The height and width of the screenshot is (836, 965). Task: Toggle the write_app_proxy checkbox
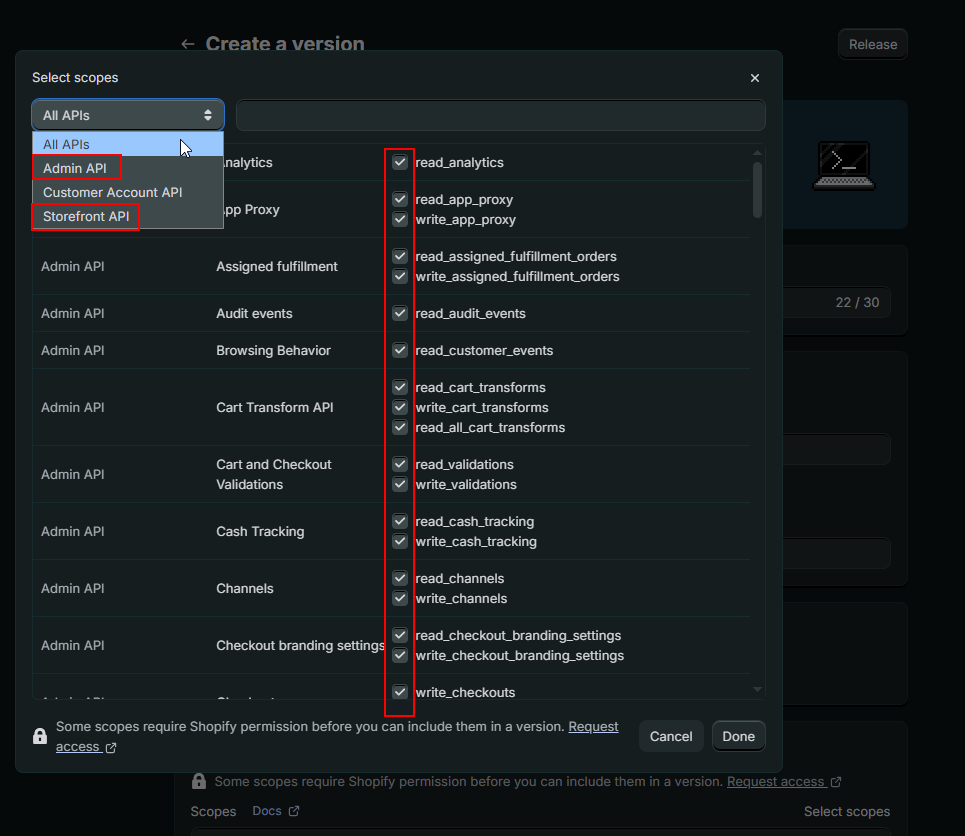point(400,219)
